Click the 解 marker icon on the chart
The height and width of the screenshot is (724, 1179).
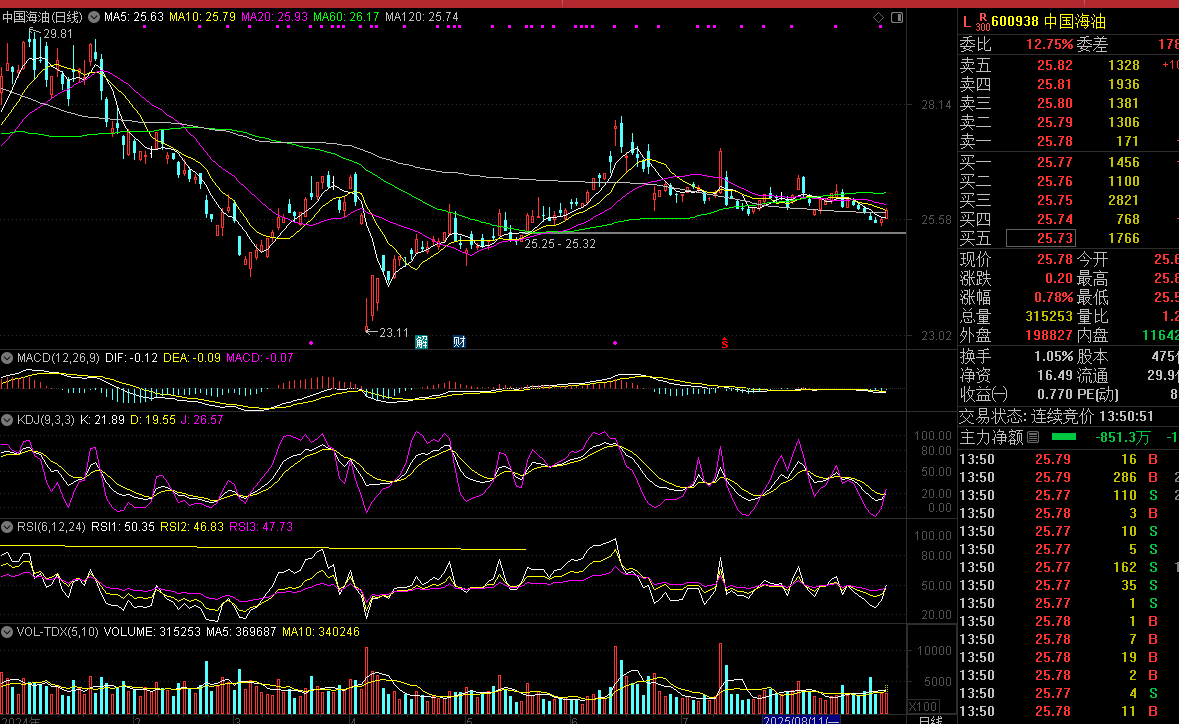pyautogui.click(x=422, y=342)
